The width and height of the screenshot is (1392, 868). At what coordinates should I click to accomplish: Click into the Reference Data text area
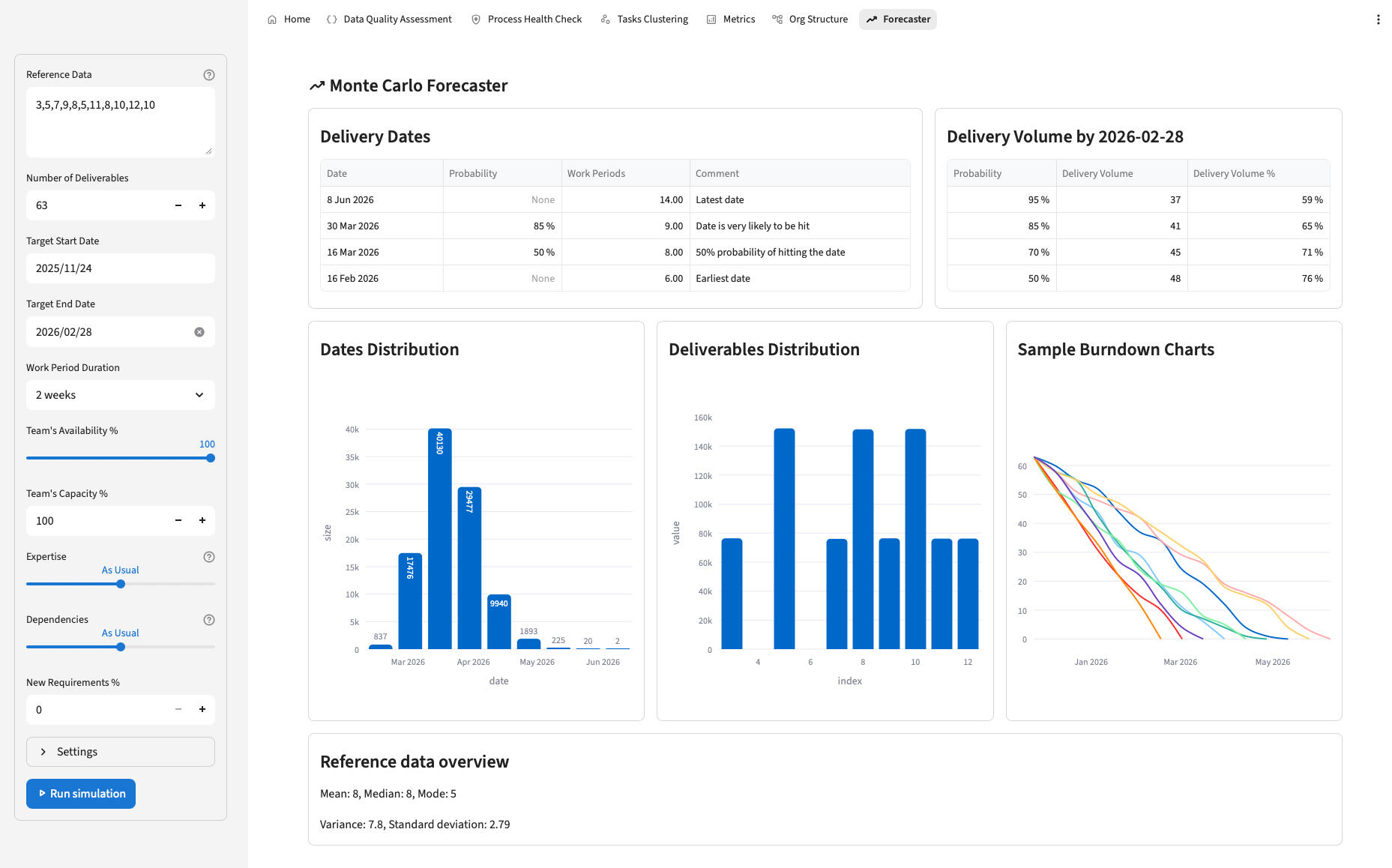click(x=120, y=121)
